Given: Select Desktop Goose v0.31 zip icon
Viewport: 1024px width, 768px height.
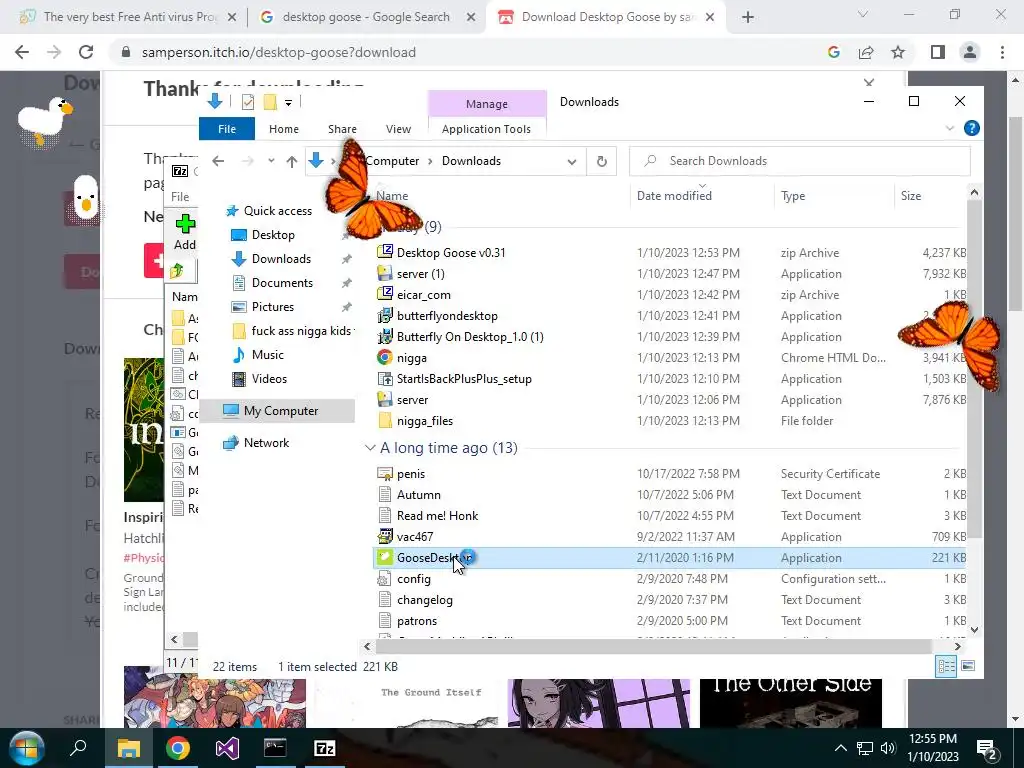Looking at the screenshot, I should 385,251.
